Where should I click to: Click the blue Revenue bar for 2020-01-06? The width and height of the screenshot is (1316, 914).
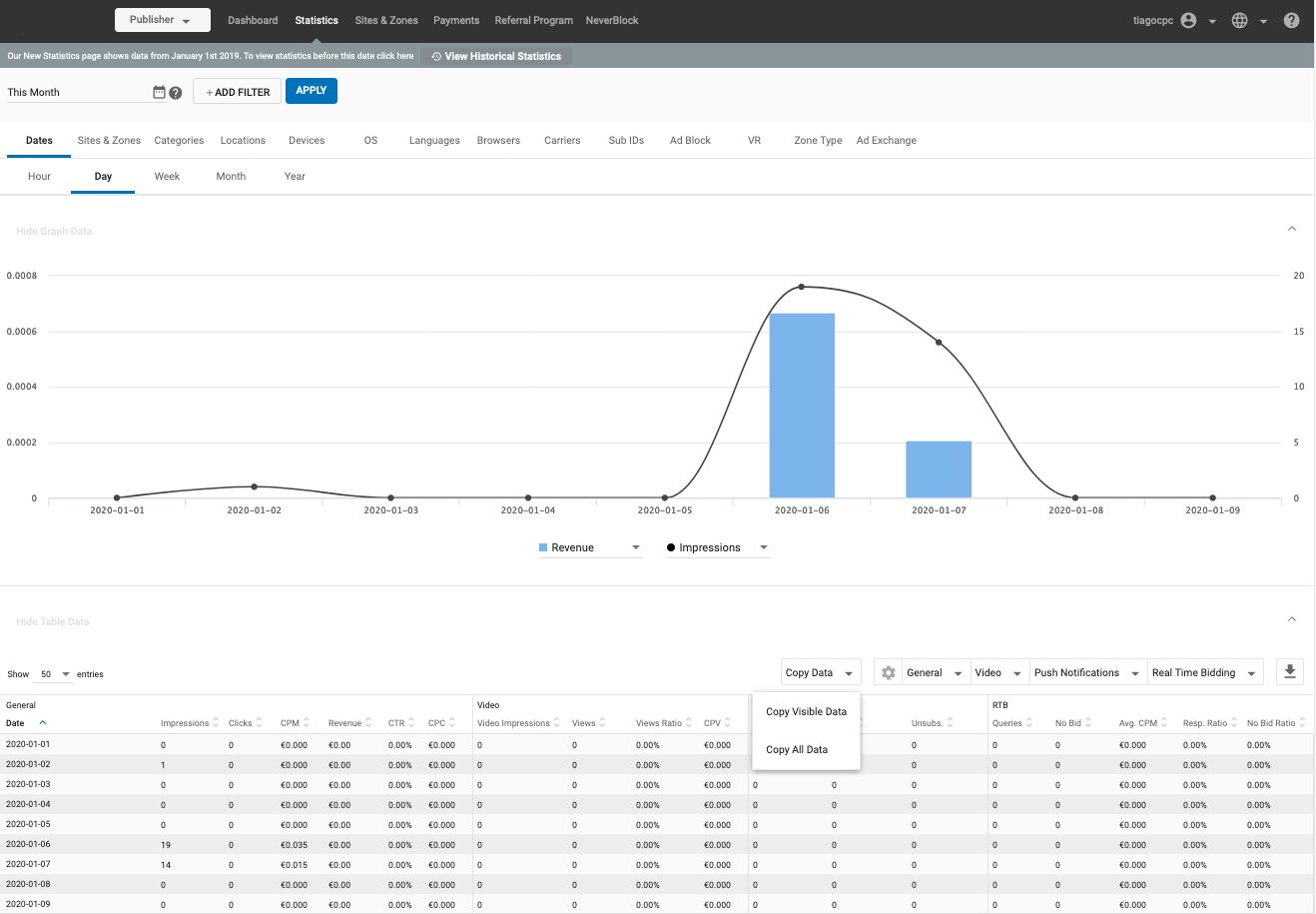click(x=802, y=405)
